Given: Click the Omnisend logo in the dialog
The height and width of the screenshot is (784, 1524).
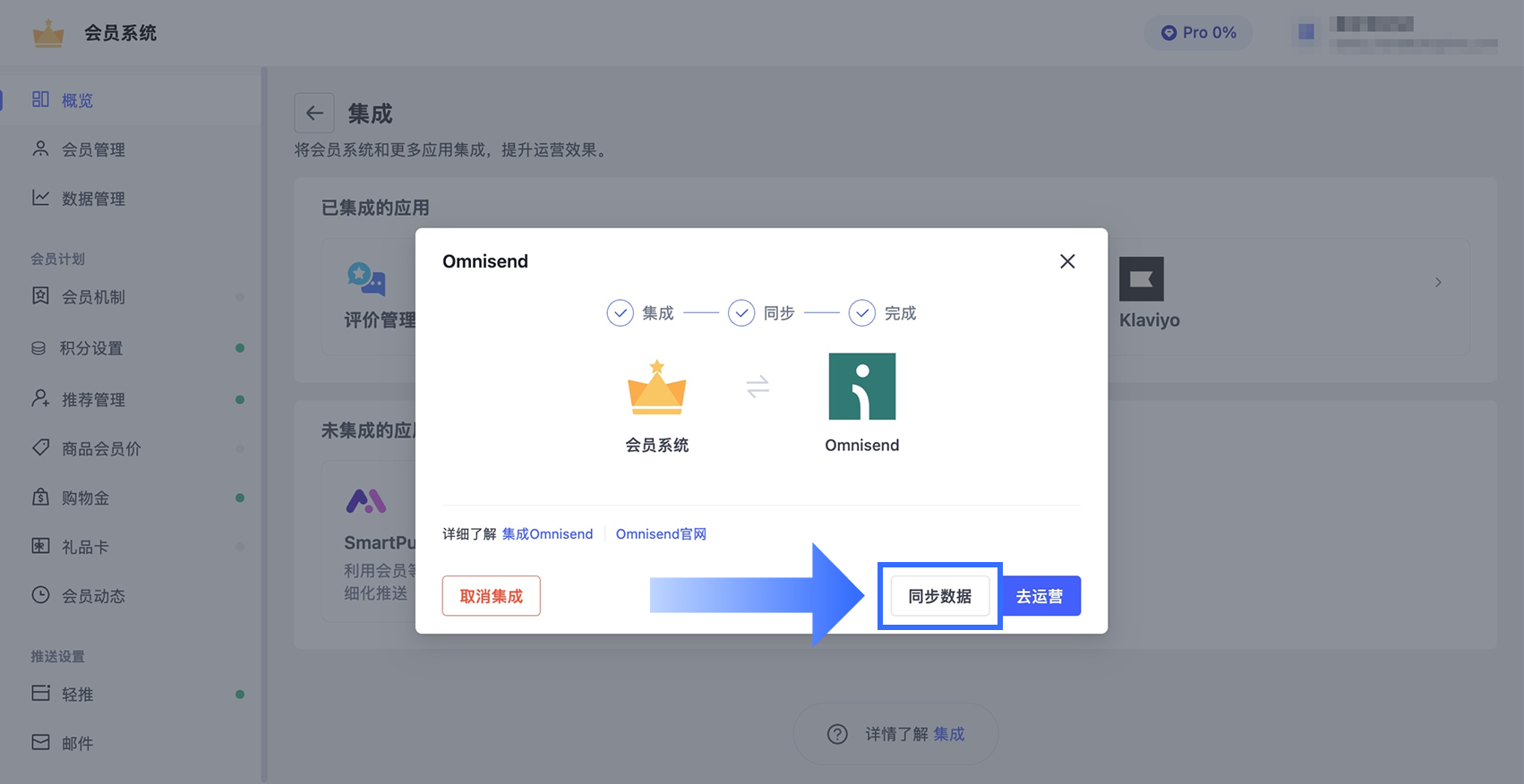Looking at the screenshot, I should (862, 387).
